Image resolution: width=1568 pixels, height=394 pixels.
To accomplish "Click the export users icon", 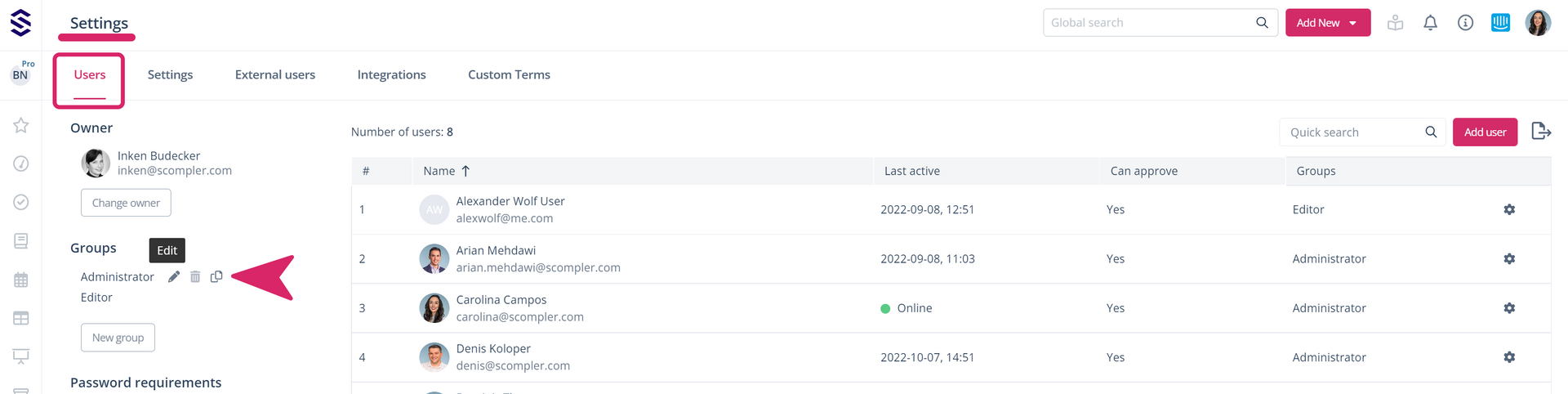I will pyautogui.click(x=1541, y=132).
